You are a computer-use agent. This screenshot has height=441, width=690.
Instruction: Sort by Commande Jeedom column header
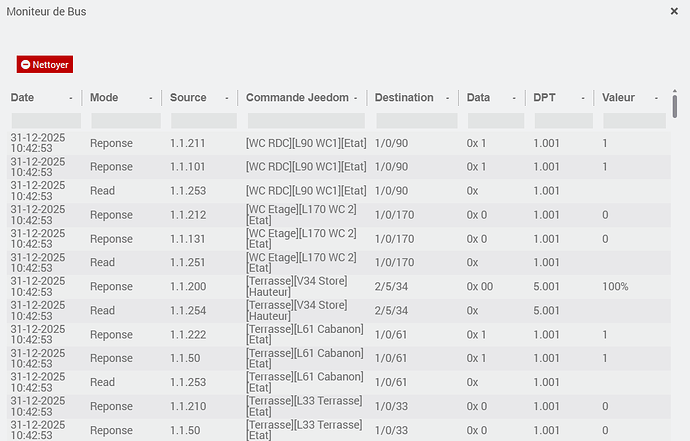pos(297,97)
